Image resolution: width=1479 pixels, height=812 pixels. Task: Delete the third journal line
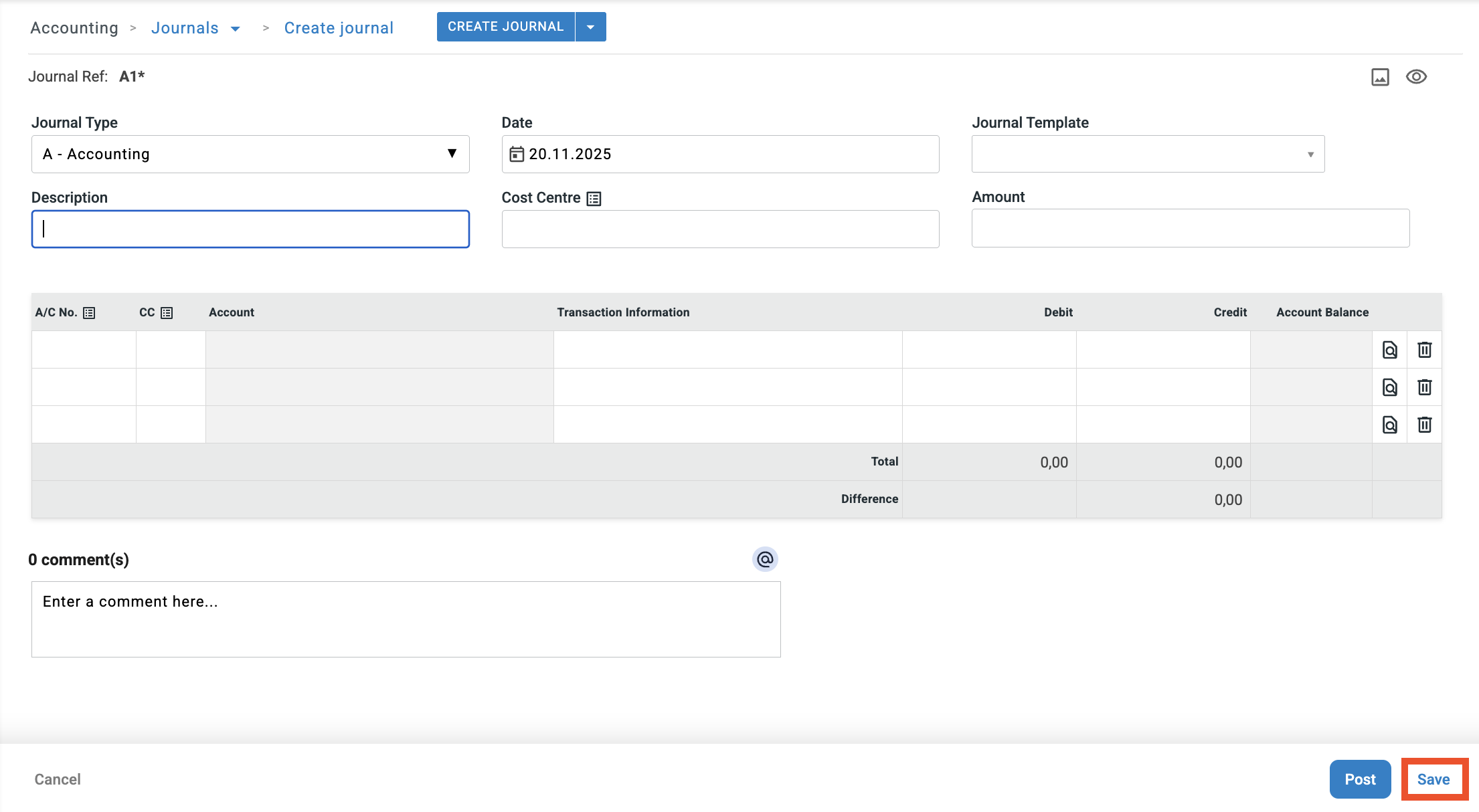(x=1424, y=425)
